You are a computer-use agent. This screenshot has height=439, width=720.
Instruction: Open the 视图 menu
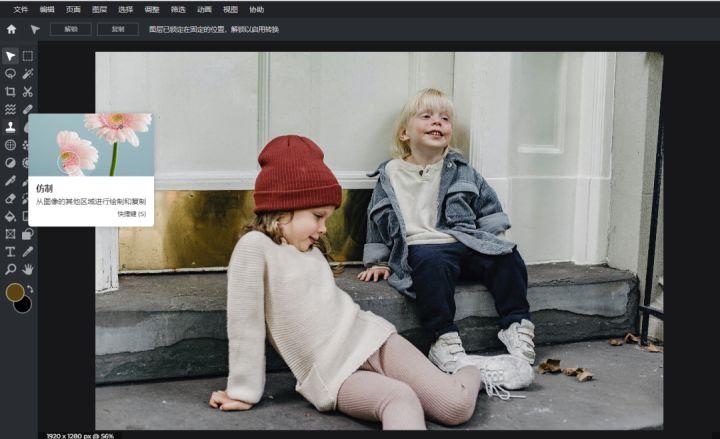pyautogui.click(x=231, y=9)
